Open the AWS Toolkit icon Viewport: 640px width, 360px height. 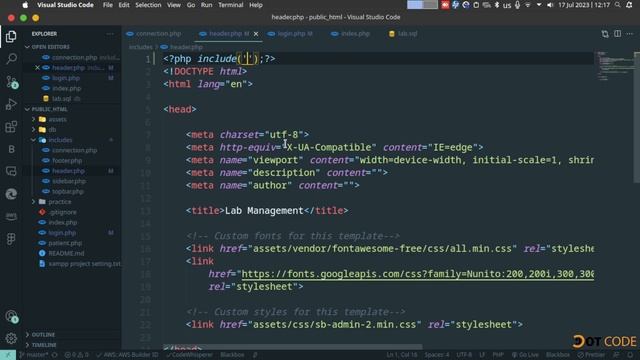[11, 216]
